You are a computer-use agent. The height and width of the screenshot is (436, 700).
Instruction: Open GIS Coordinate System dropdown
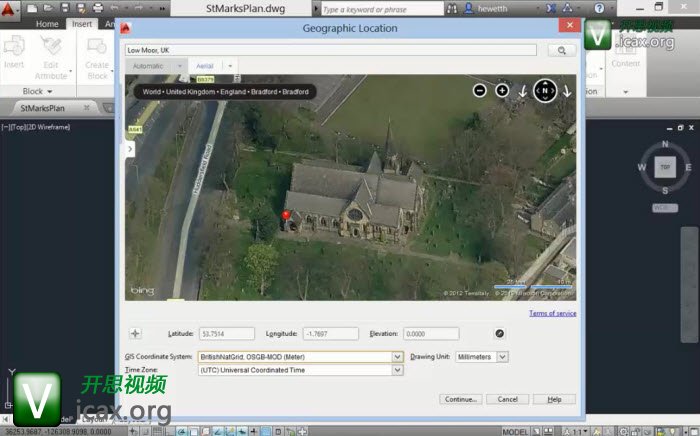click(x=397, y=356)
